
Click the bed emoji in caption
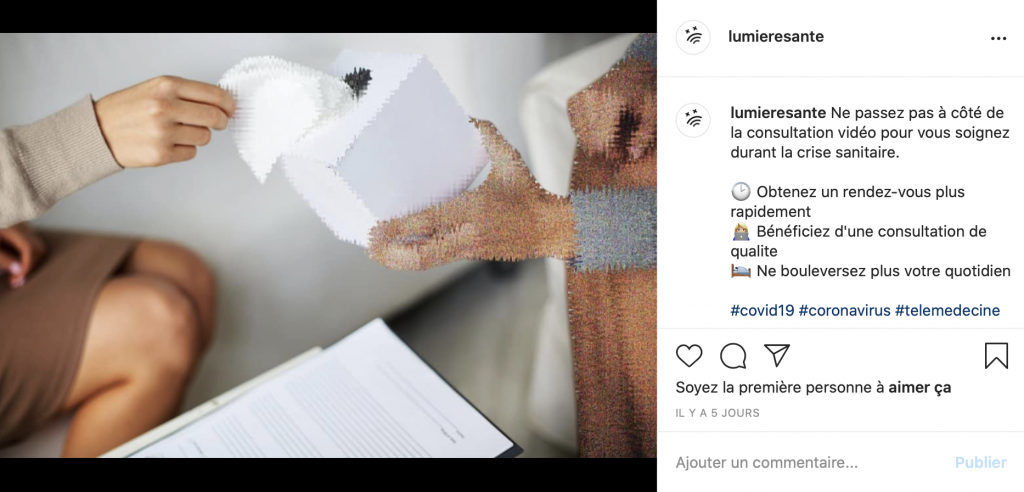(x=741, y=271)
